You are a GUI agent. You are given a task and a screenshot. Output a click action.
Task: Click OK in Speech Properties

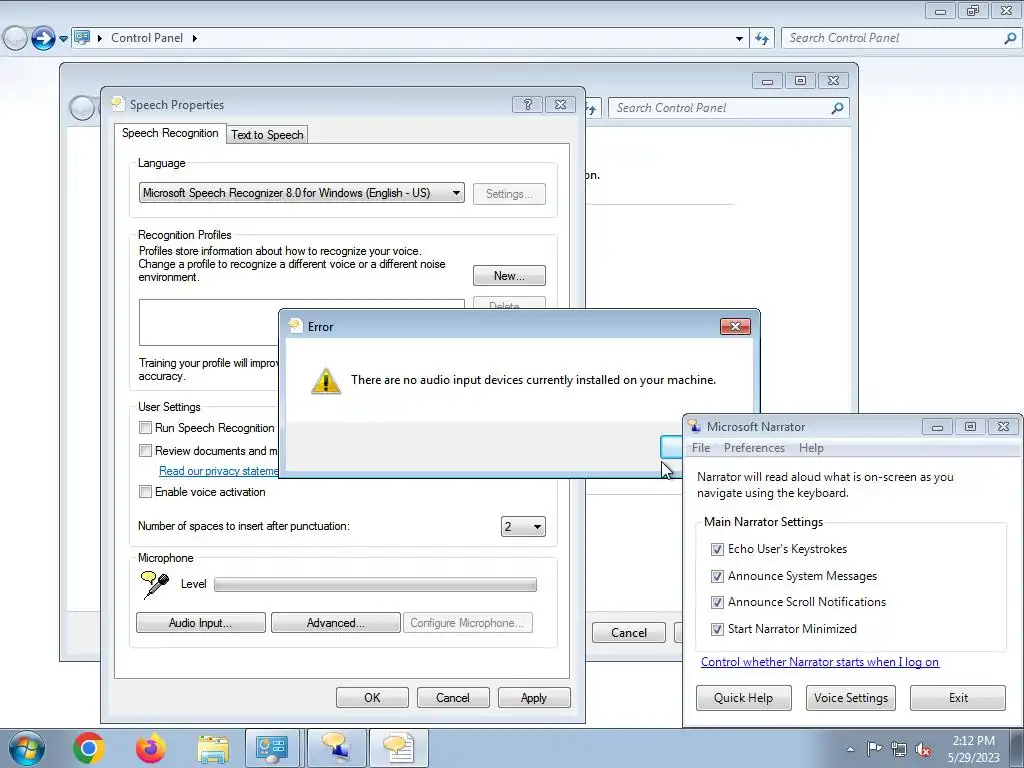tap(372, 697)
